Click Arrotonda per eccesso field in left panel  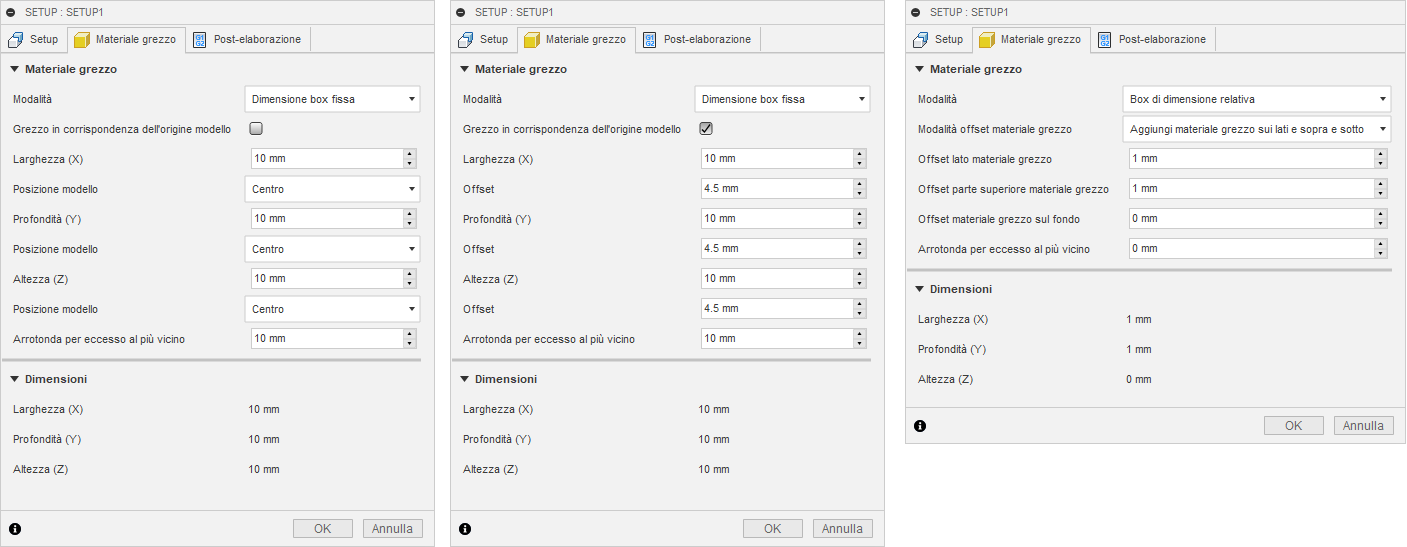pos(326,339)
